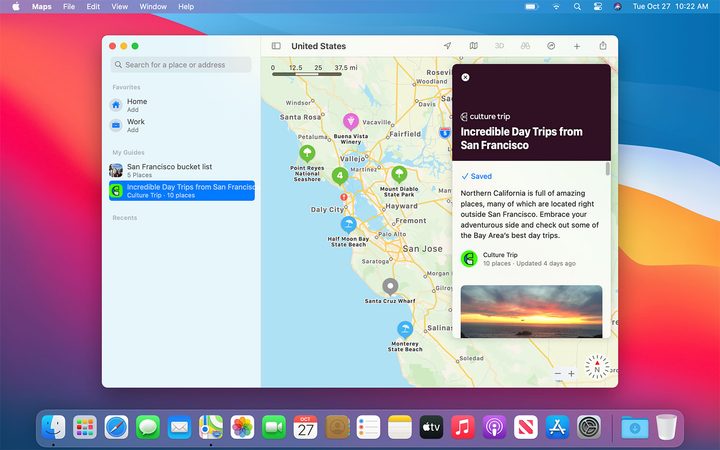Click the search for a place field

click(181, 65)
